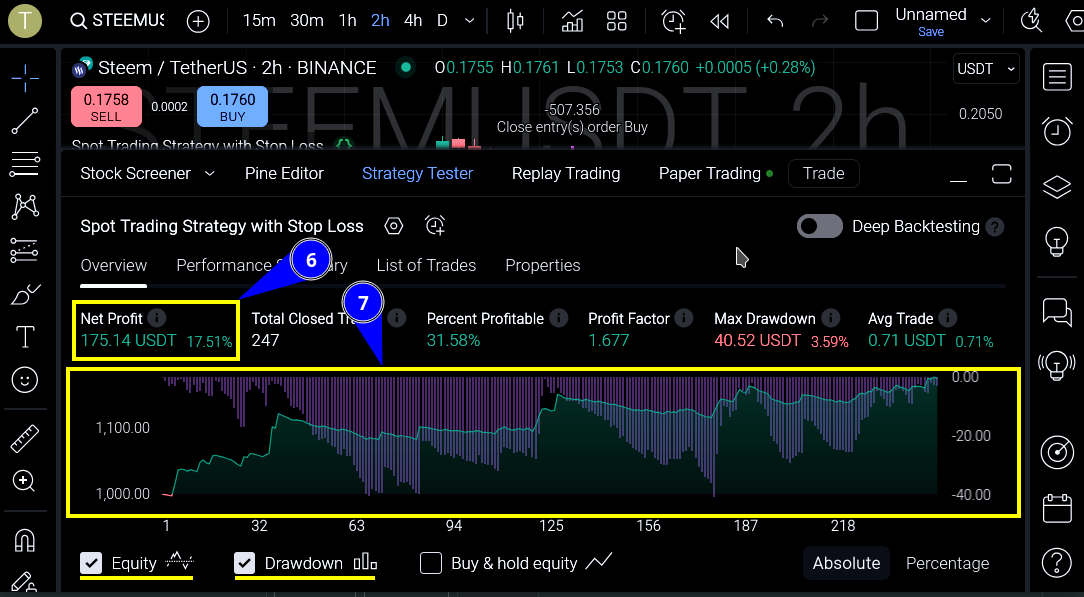Select the Text annotation tool

pyautogui.click(x=25, y=337)
